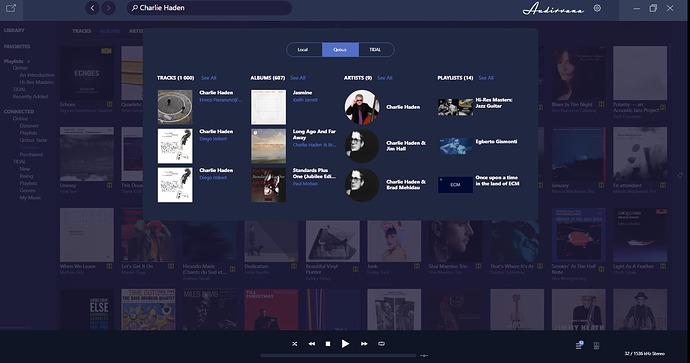Viewport: 690px width, 363px height.
Task: Expand Playlists section in sidebar
Action: tap(29, 61)
